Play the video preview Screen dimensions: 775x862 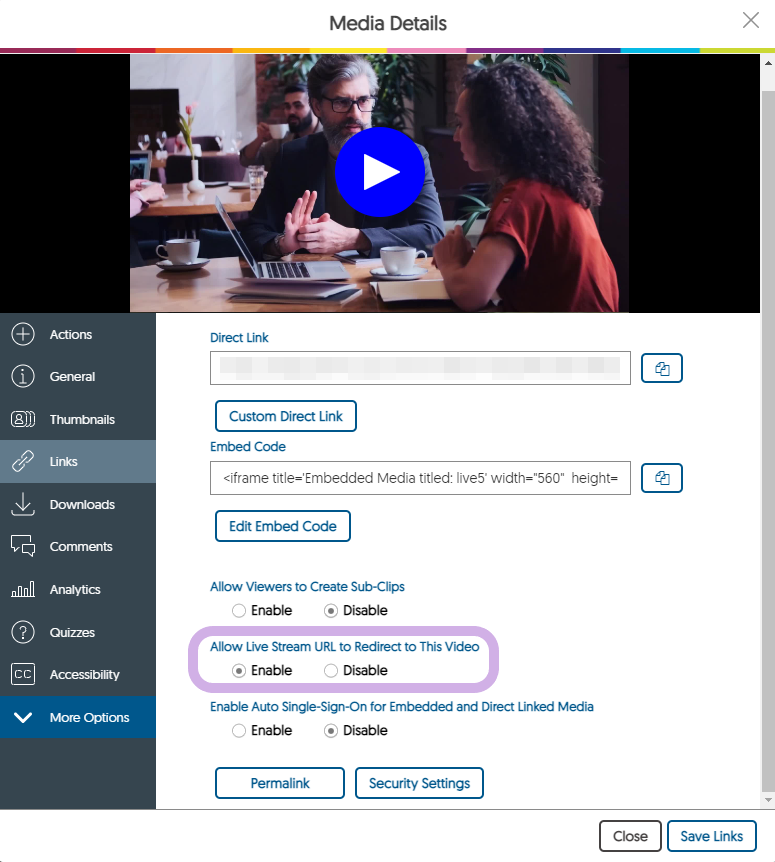pyautogui.click(x=380, y=173)
